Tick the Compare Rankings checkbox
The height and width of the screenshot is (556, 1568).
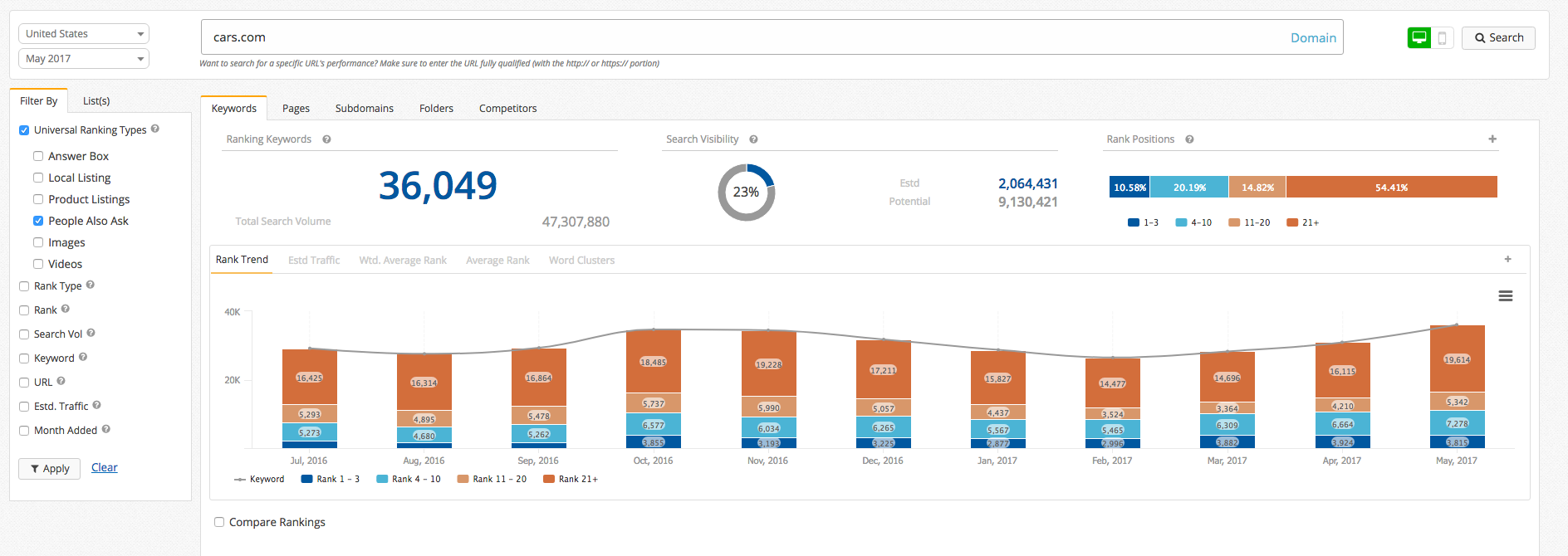(219, 522)
